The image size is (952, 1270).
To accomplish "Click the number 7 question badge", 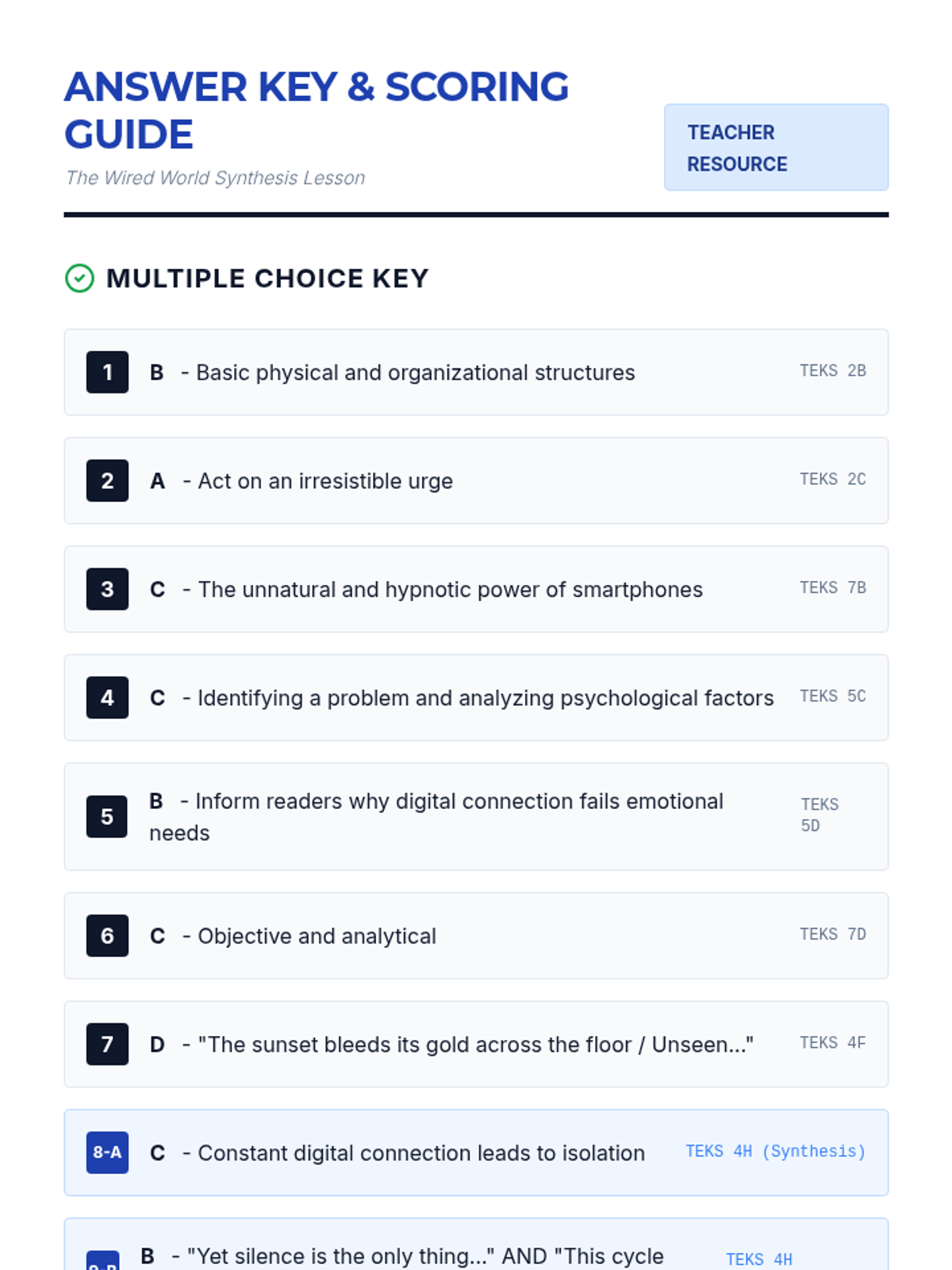I will coord(107,1045).
